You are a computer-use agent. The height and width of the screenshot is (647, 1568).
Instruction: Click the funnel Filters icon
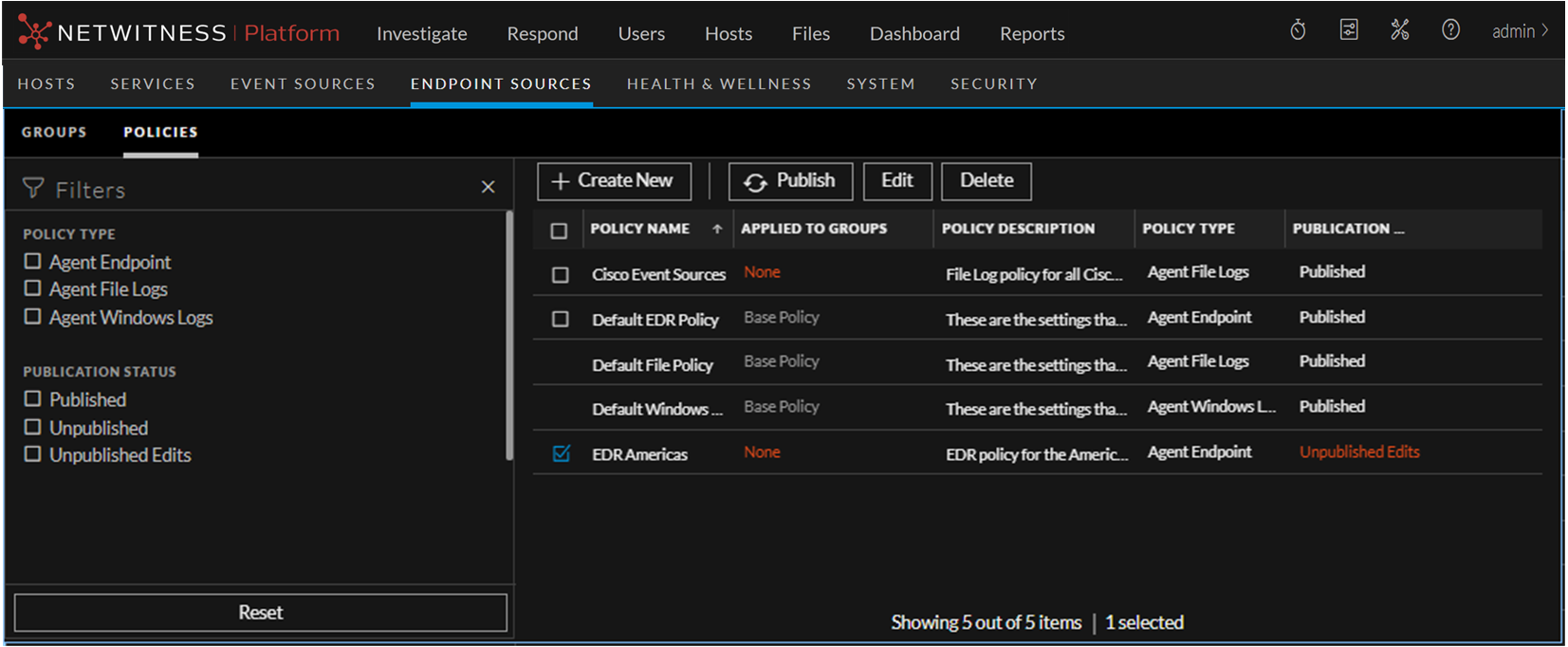click(x=33, y=189)
